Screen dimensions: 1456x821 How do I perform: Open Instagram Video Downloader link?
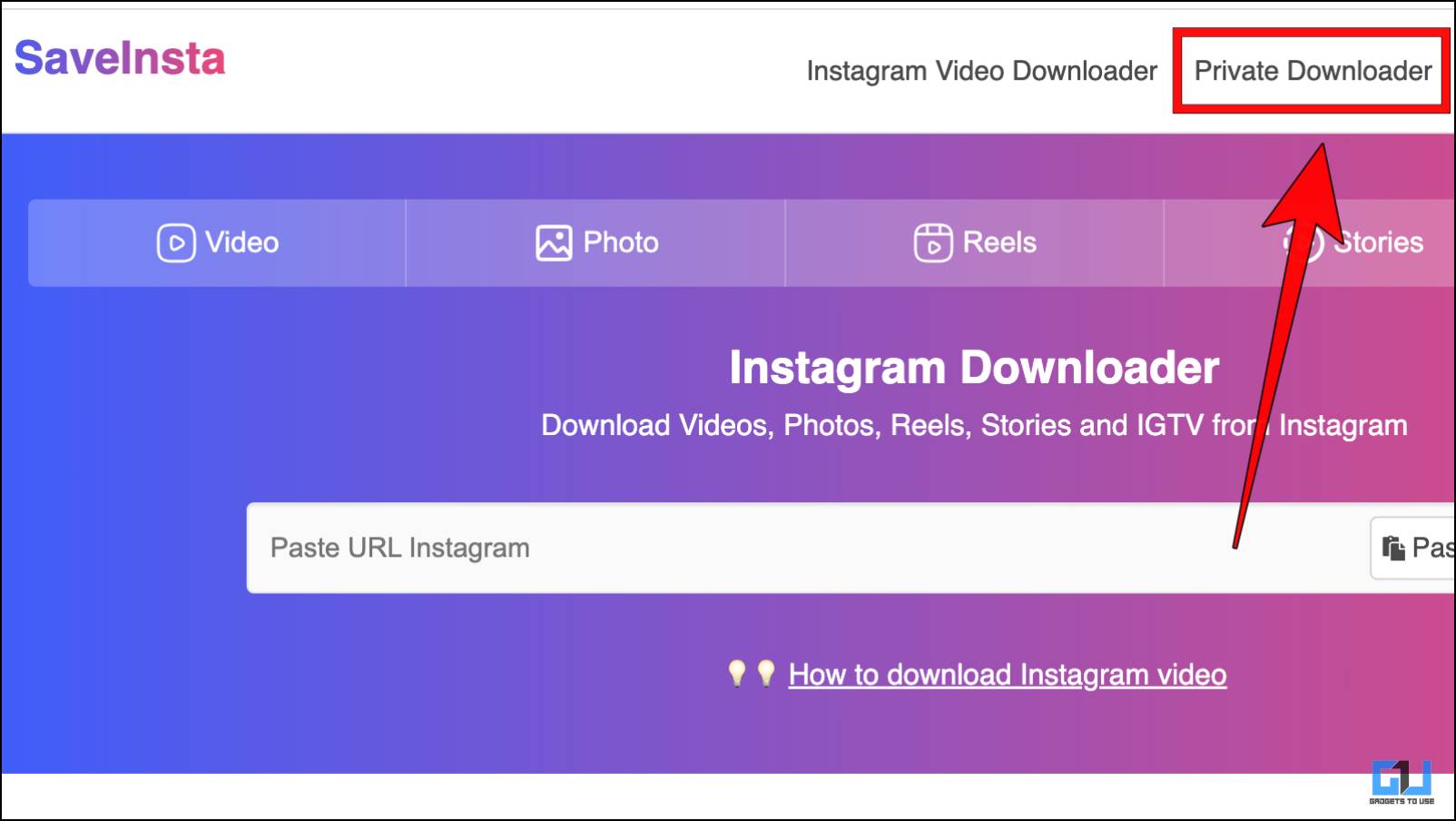(x=981, y=71)
